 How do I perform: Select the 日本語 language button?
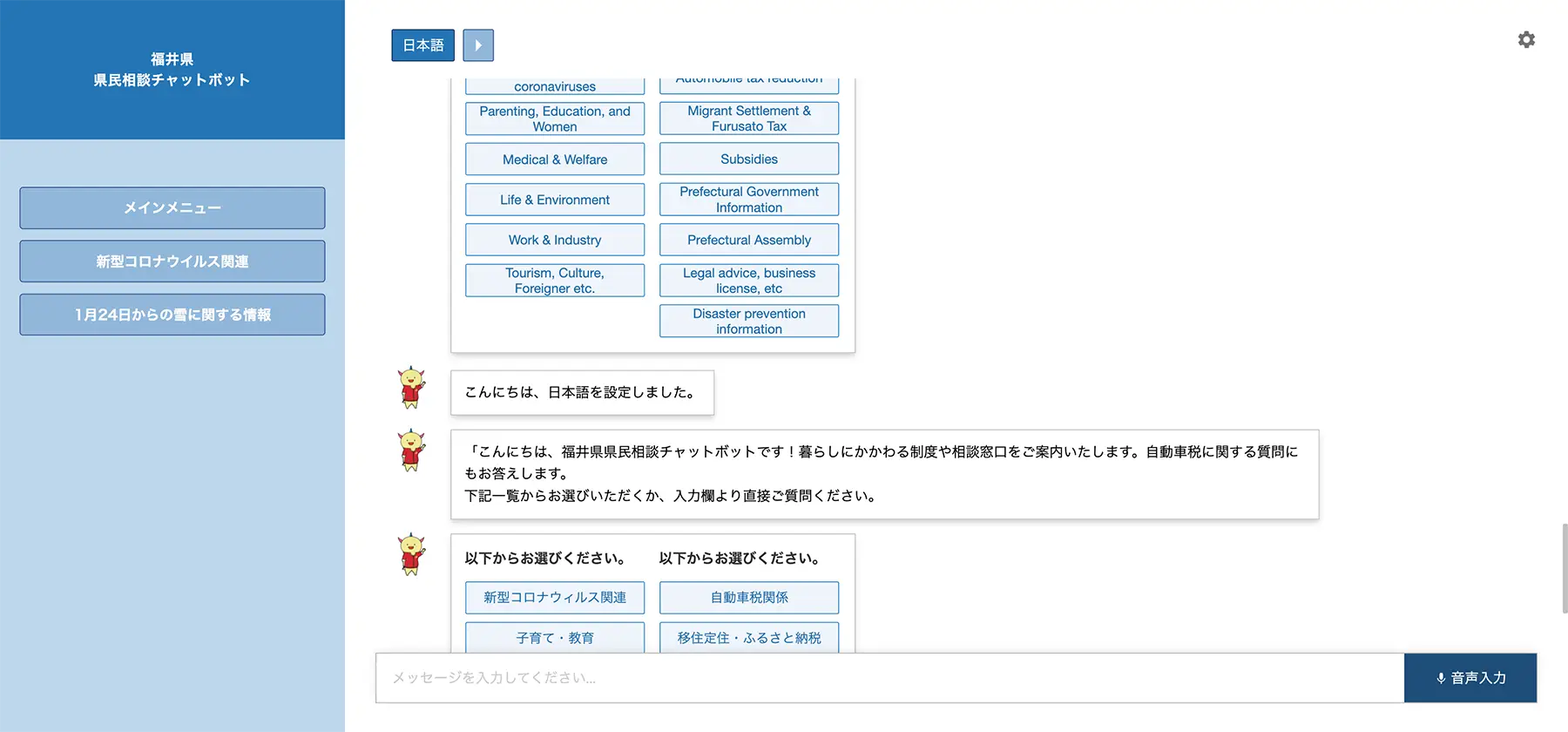[x=423, y=45]
